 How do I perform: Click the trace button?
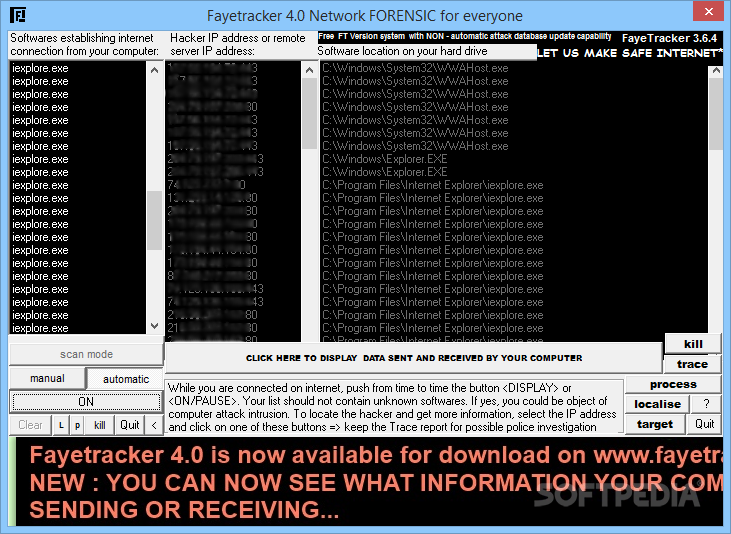pos(692,364)
